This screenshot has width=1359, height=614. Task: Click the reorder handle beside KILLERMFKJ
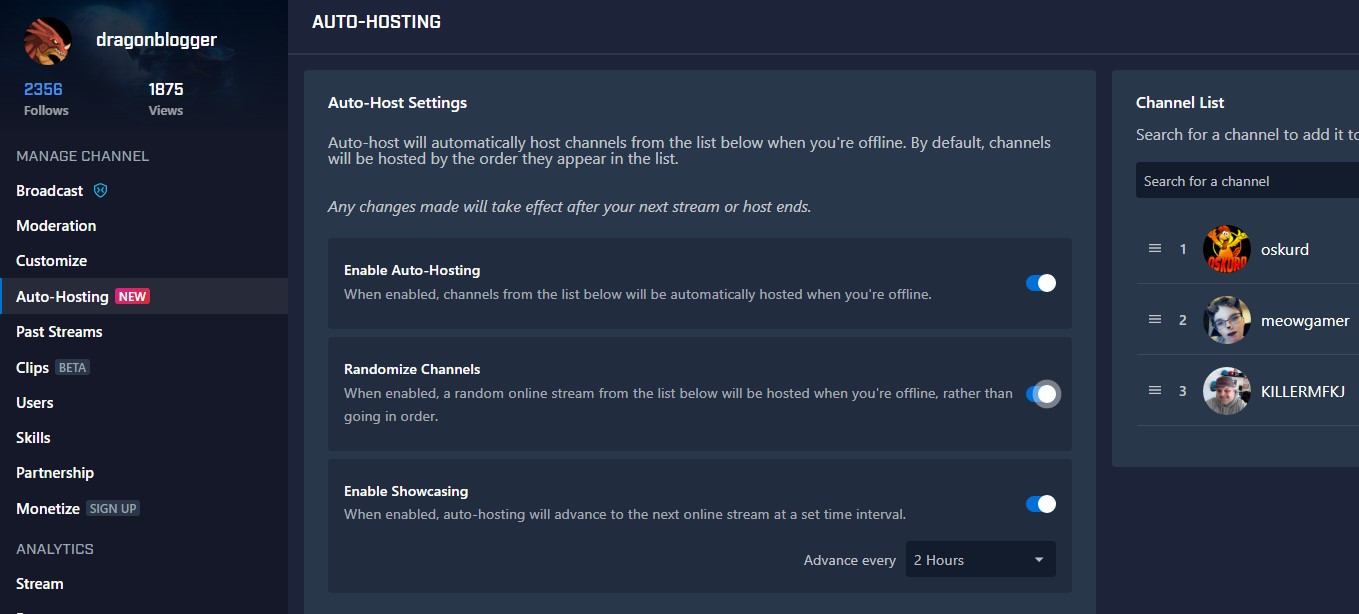[1155, 391]
